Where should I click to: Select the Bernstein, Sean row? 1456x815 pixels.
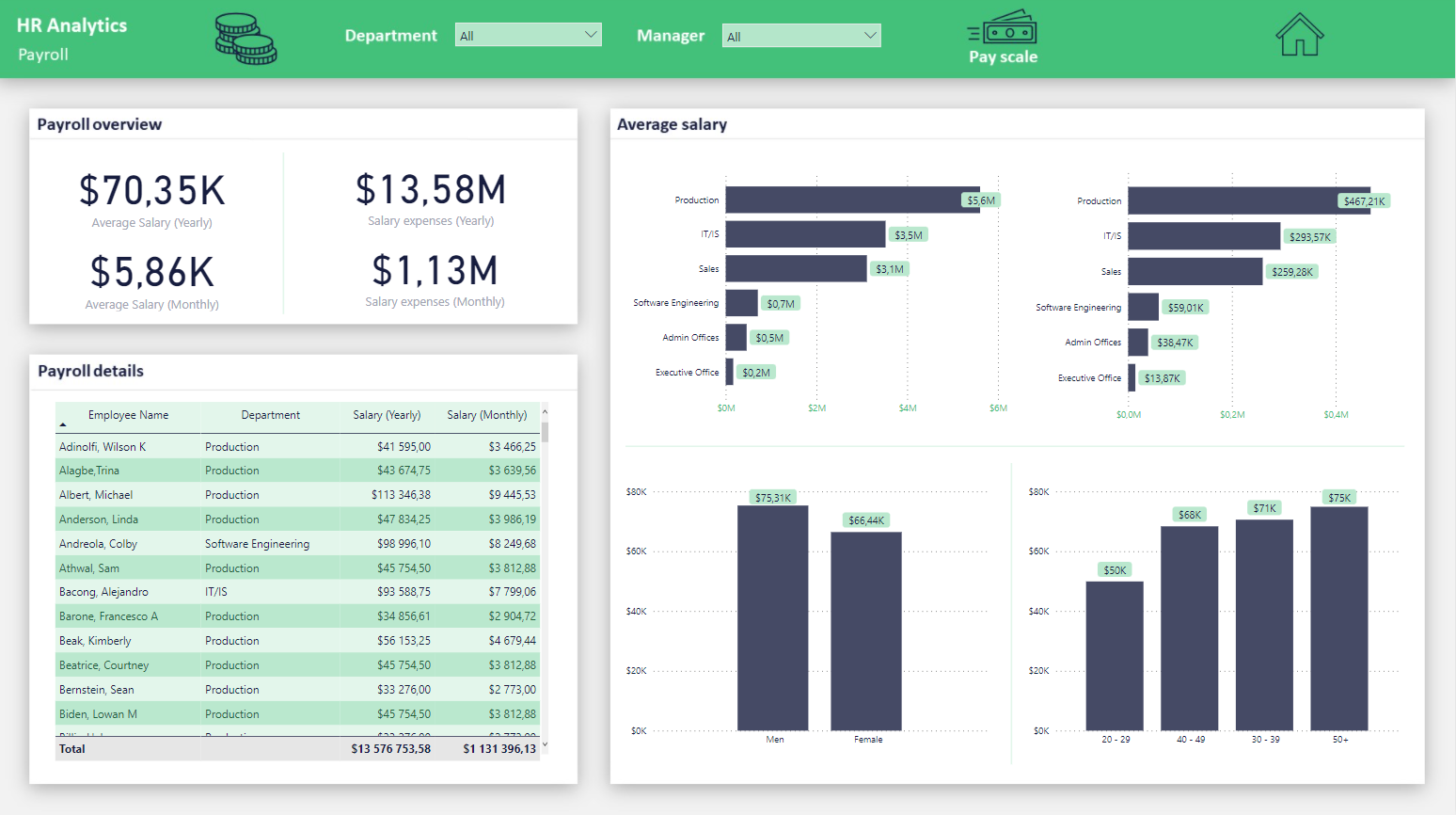pyautogui.click(x=297, y=690)
